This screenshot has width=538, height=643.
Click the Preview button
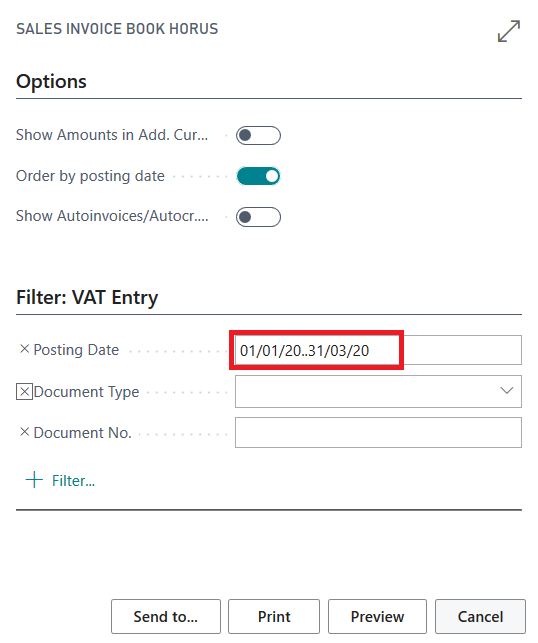point(377,616)
